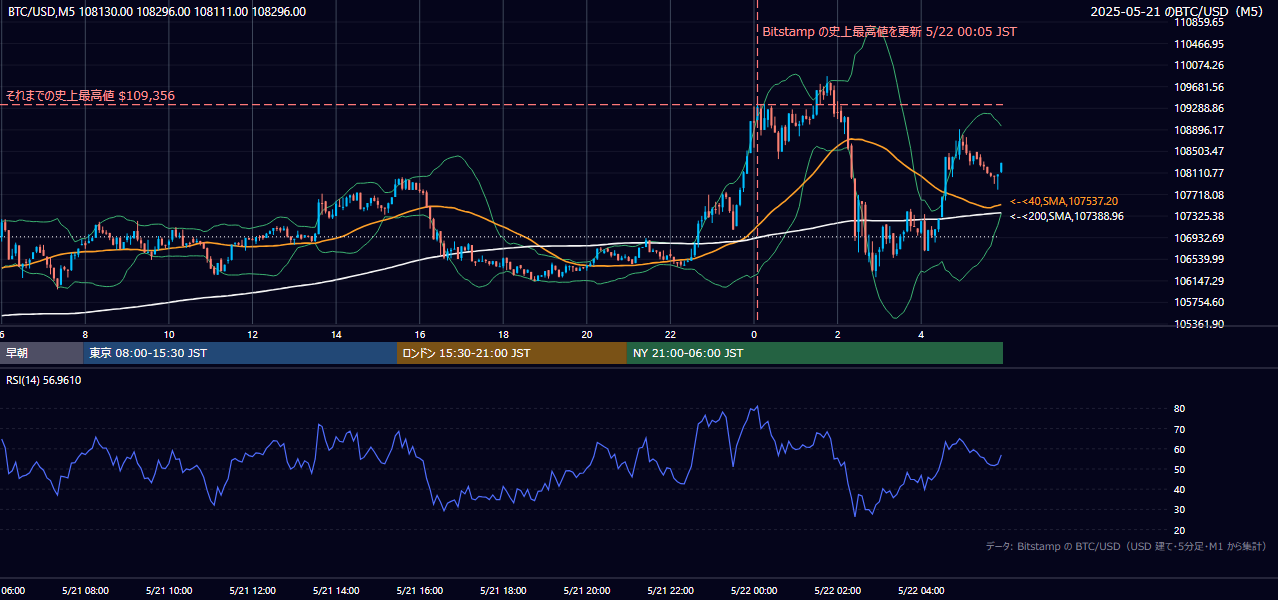Viewport: 1278px width, 600px height.
Task: Click RSI axis level 50
Action: point(1179,470)
